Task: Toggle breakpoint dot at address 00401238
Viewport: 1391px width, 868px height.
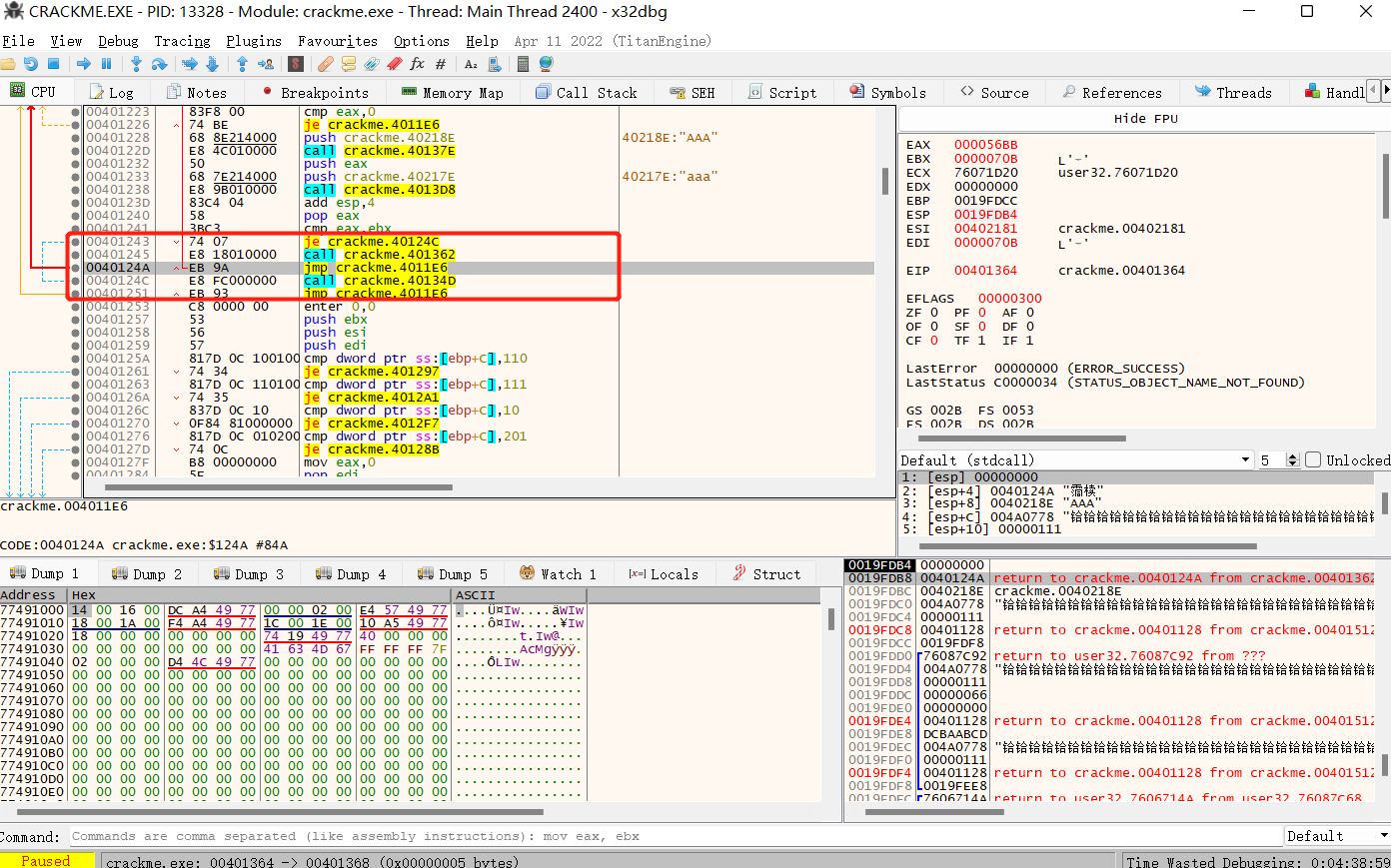Action: tap(76, 190)
